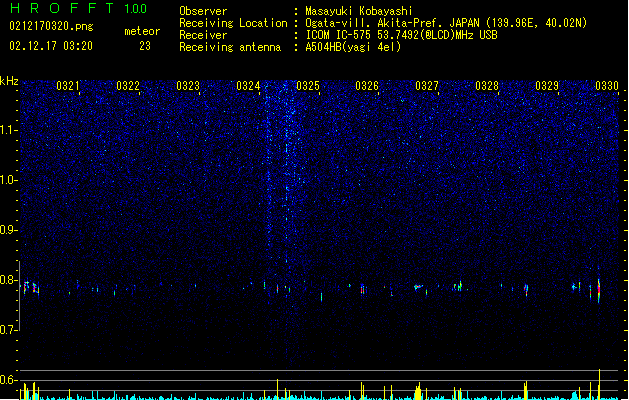This screenshot has height=400, width=629.
Task: Click the 'Receiver' field label
Action: click(x=203, y=35)
